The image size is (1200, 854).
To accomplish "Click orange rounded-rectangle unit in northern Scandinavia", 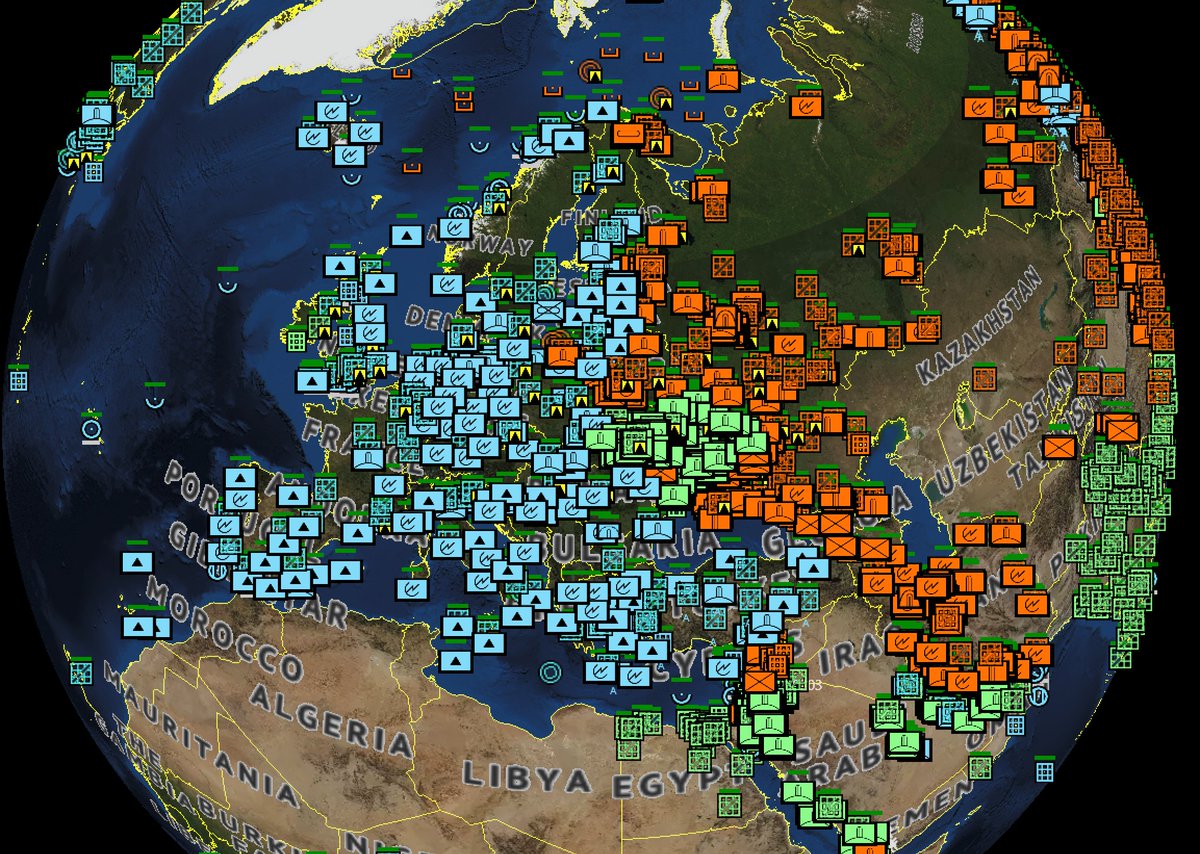I will click(x=630, y=131).
